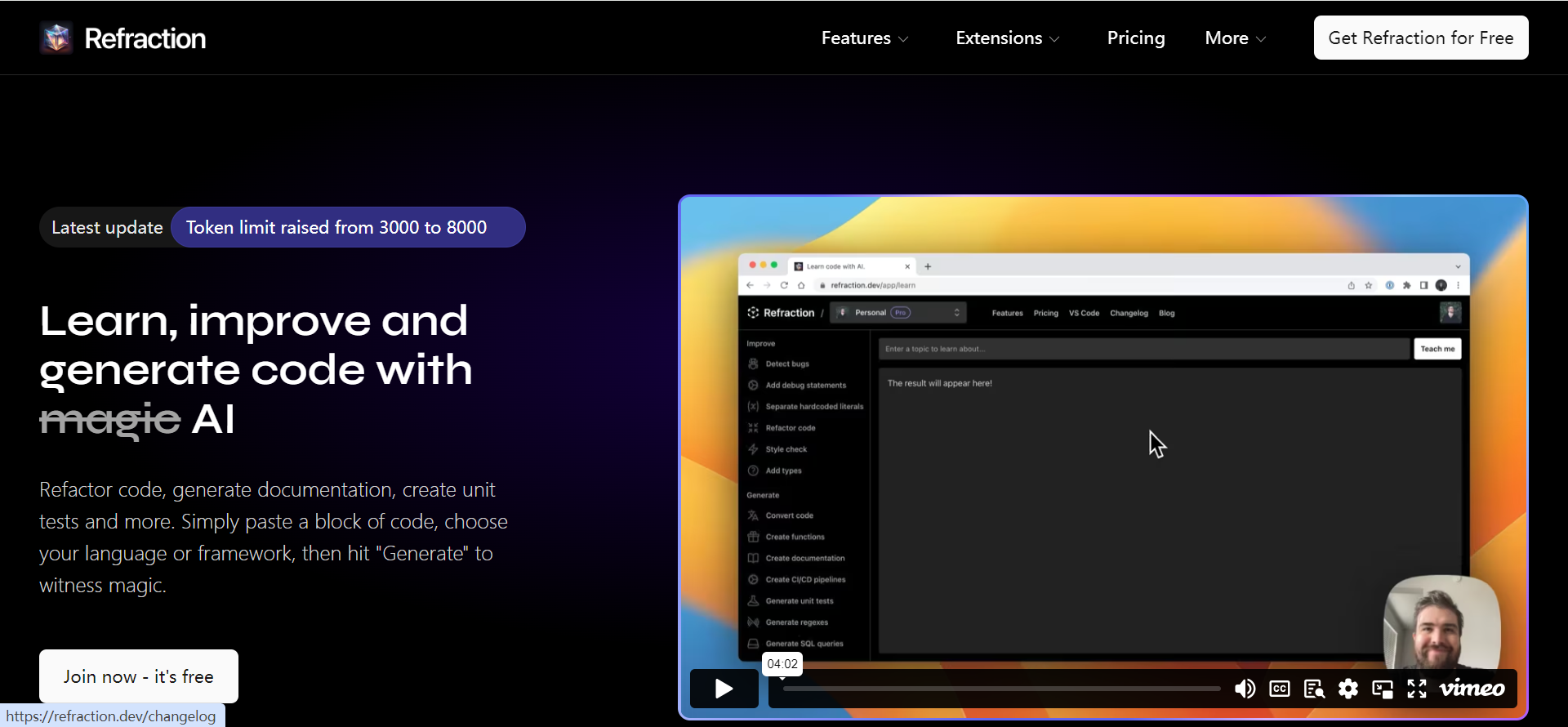Mute the video with the volume icon

click(1245, 689)
